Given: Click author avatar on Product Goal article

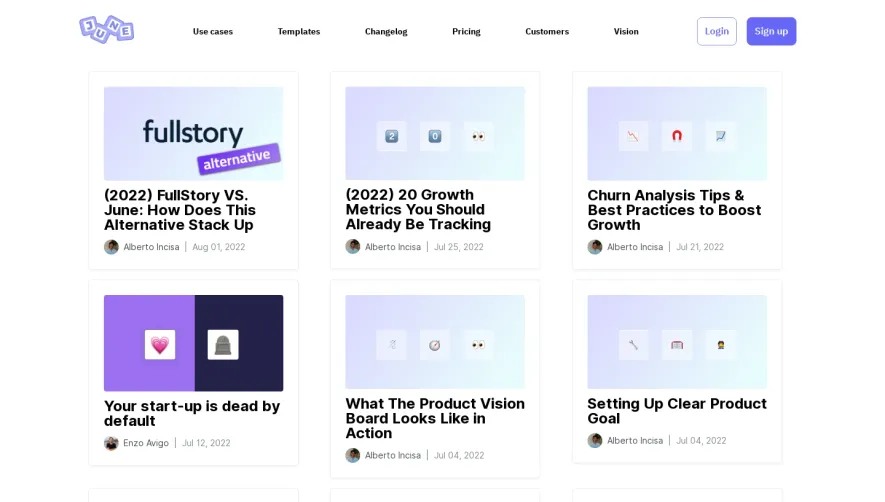Looking at the screenshot, I should click(595, 440).
